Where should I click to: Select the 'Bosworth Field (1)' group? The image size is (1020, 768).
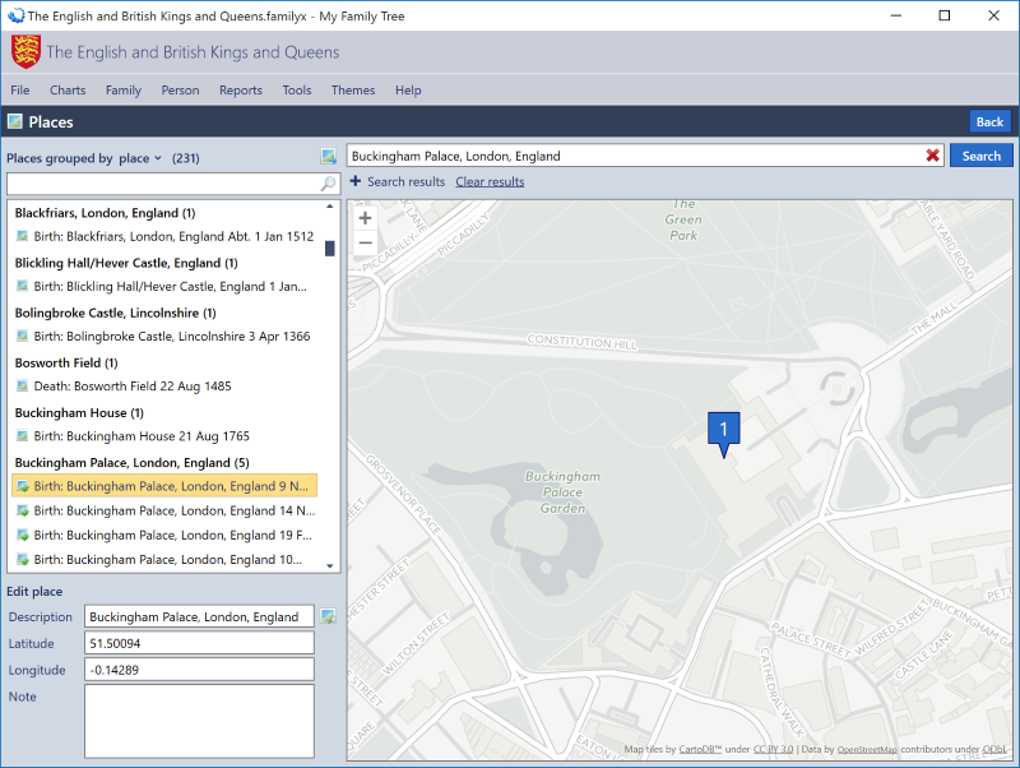coord(66,363)
